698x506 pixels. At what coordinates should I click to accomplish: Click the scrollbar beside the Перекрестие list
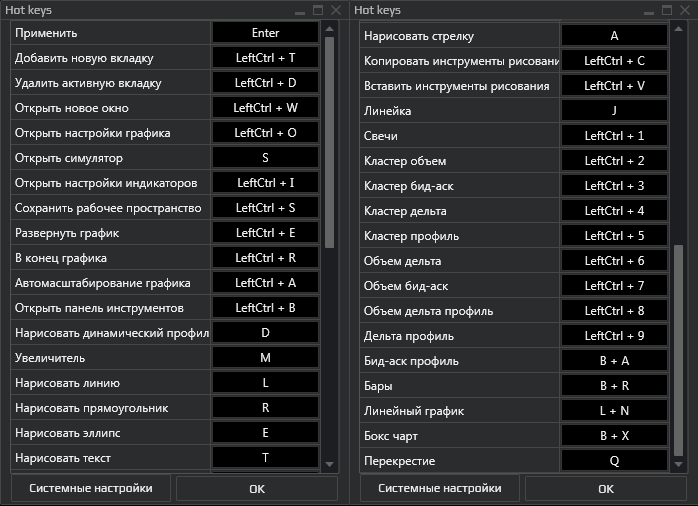point(678,350)
